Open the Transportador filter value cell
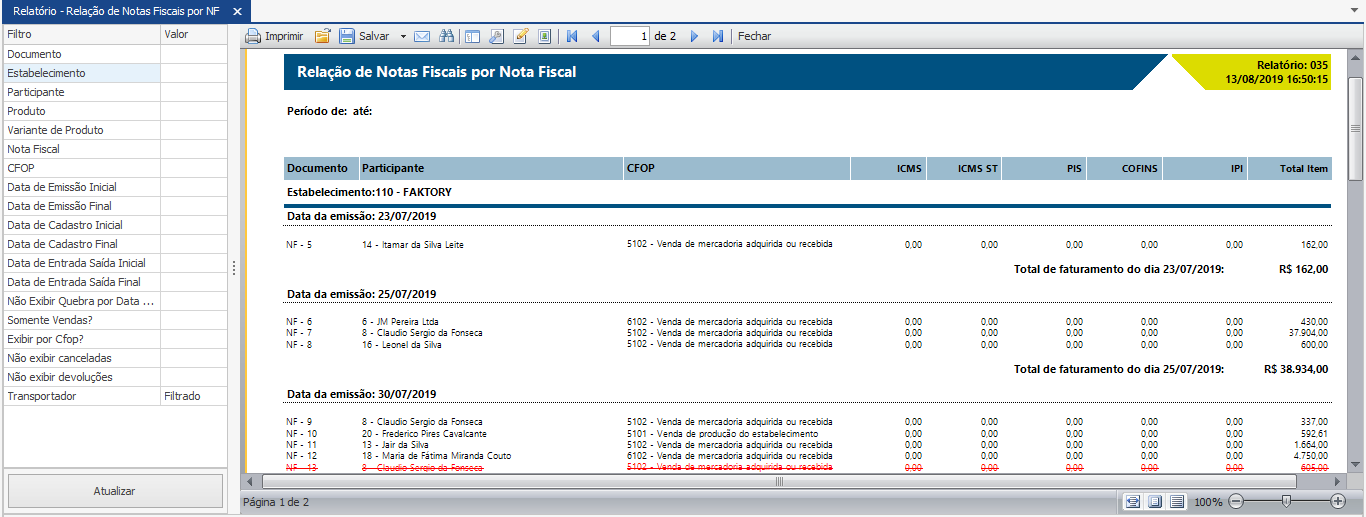This screenshot has width=1366, height=517. (194, 396)
